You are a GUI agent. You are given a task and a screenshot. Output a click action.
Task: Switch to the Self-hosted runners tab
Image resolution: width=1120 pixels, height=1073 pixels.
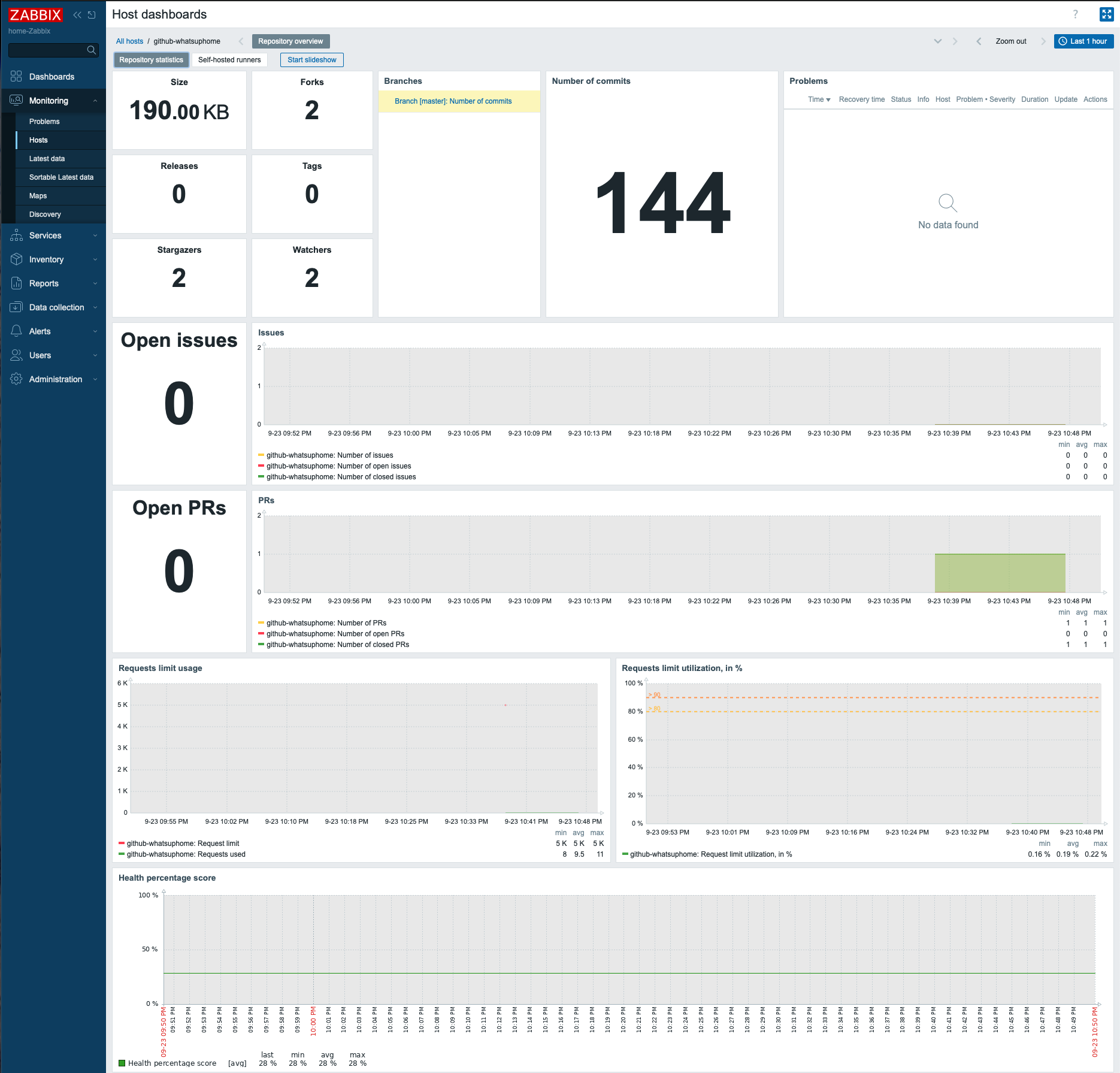[230, 59]
